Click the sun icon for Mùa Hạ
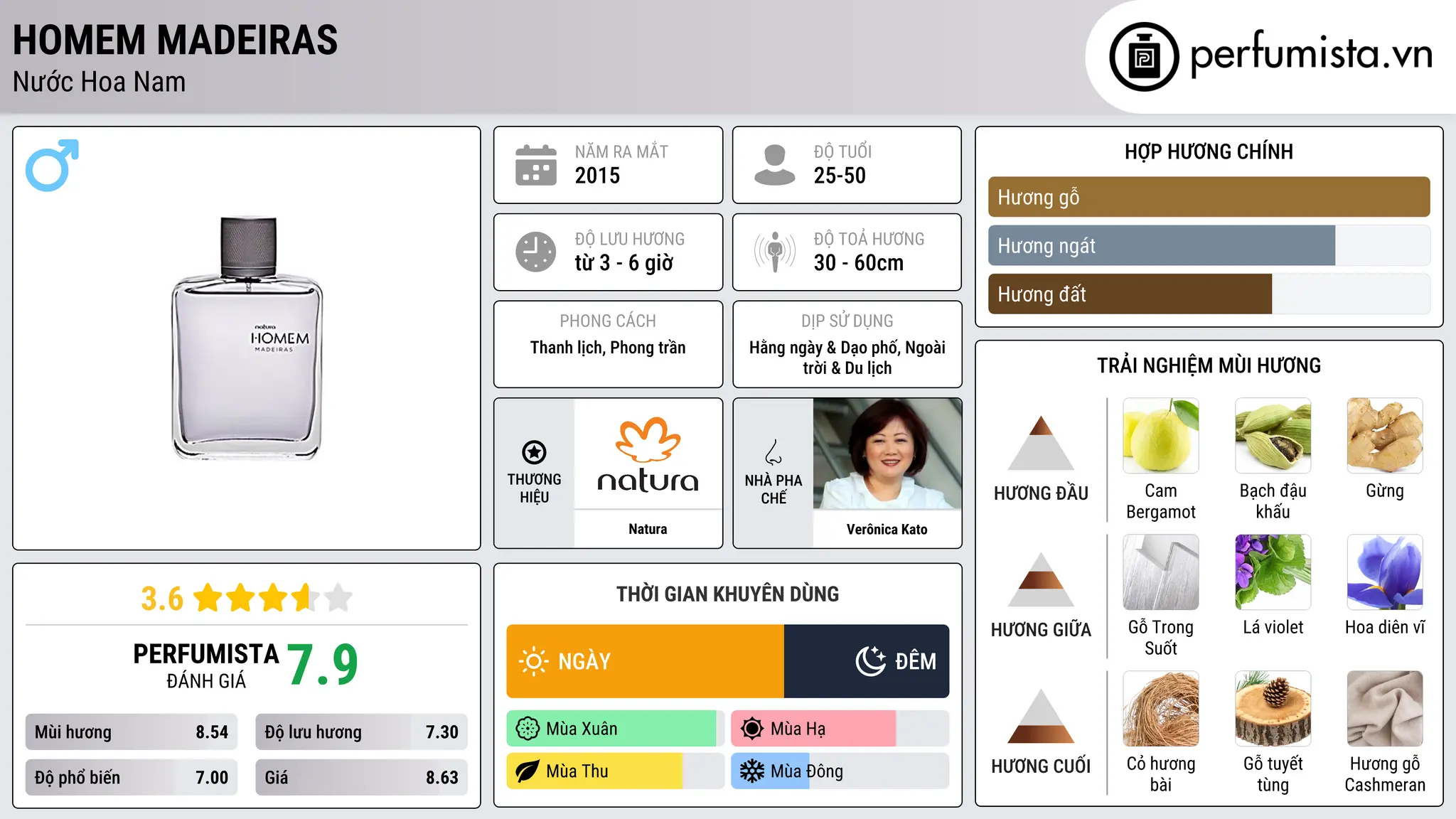Screen dimensions: 1456x819 point(752,729)
